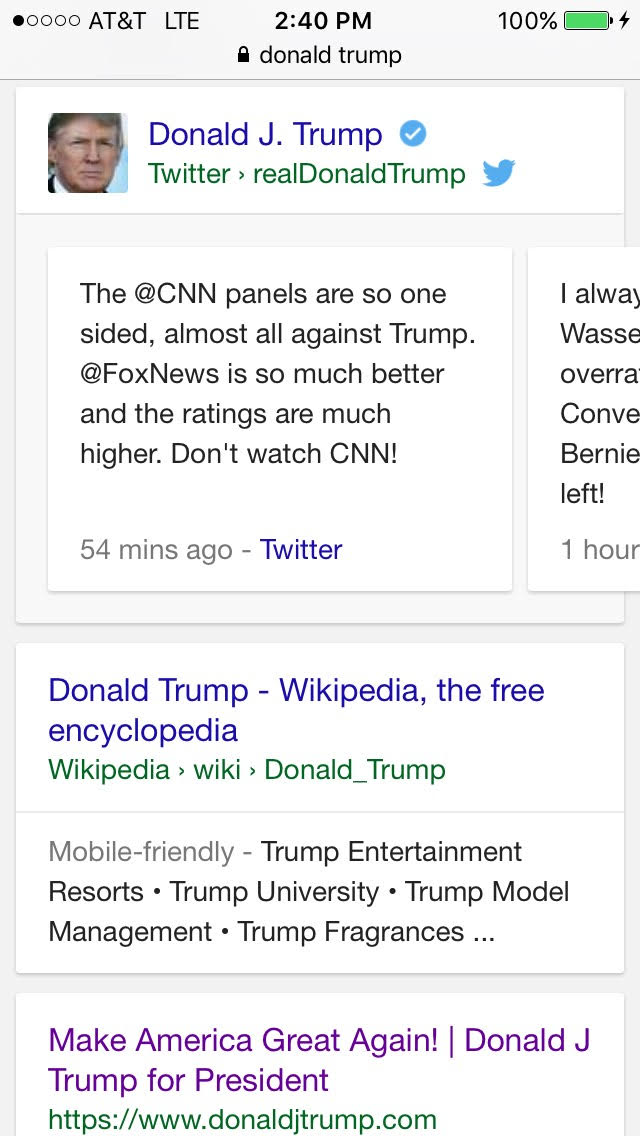Tap the 2:40 PM clock in status bar

click(x=323, y=21)
